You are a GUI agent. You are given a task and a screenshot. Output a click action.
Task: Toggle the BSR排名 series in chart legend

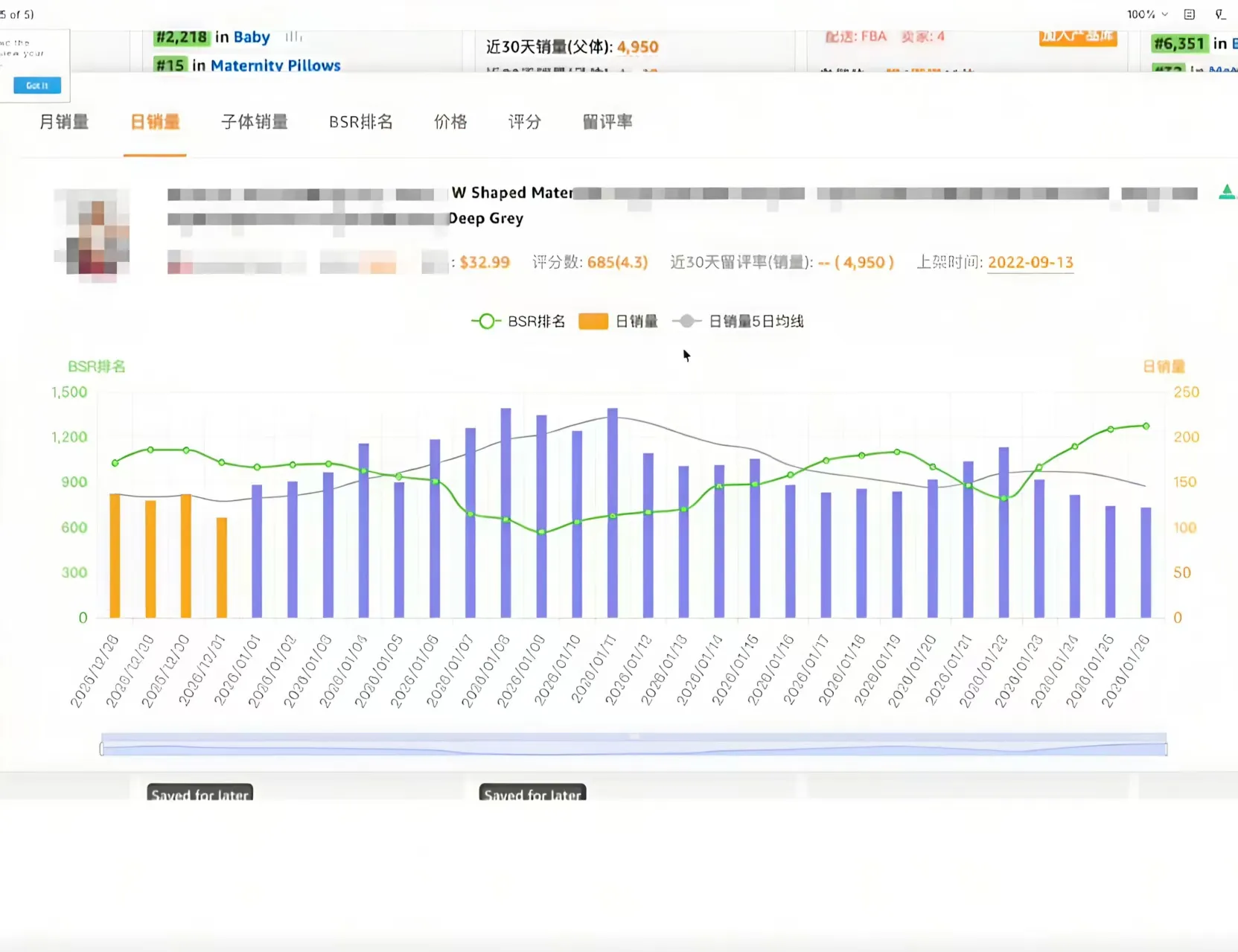[x=518, y=322]
